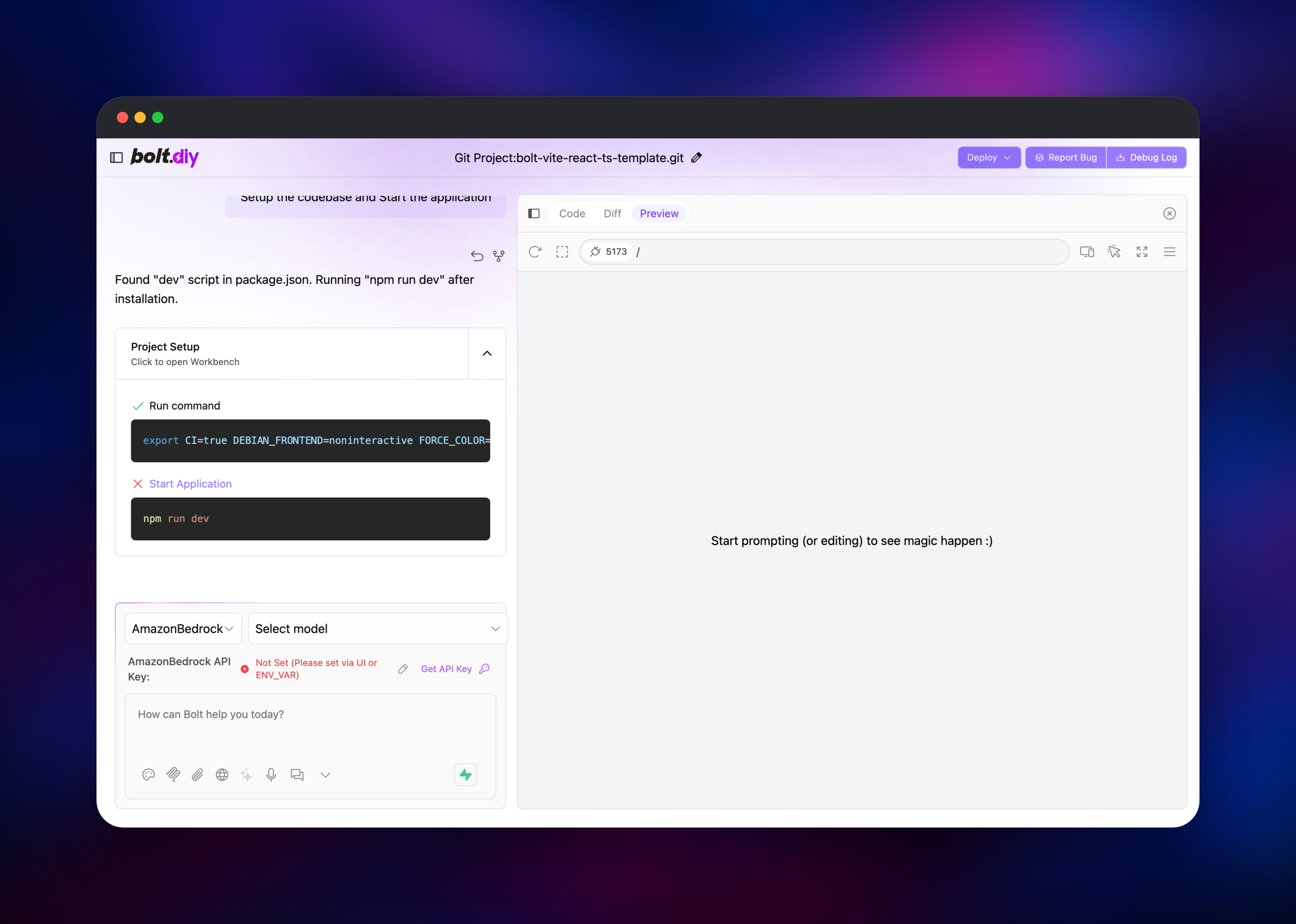
Task: Click the preview URL address field
Action: pos(848,252)
